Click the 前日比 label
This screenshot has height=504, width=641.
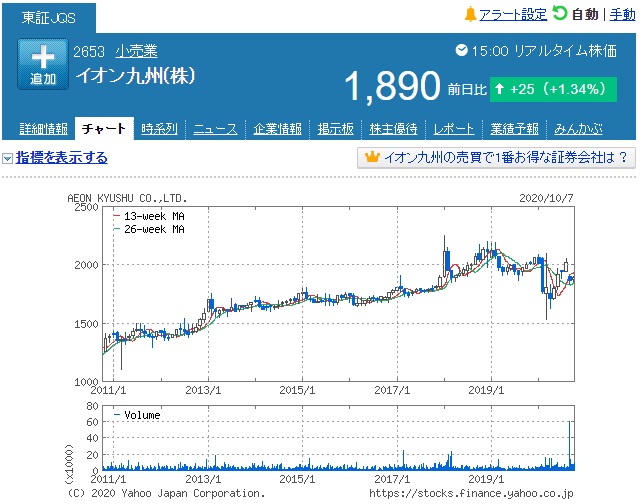[x=467, y=89]
